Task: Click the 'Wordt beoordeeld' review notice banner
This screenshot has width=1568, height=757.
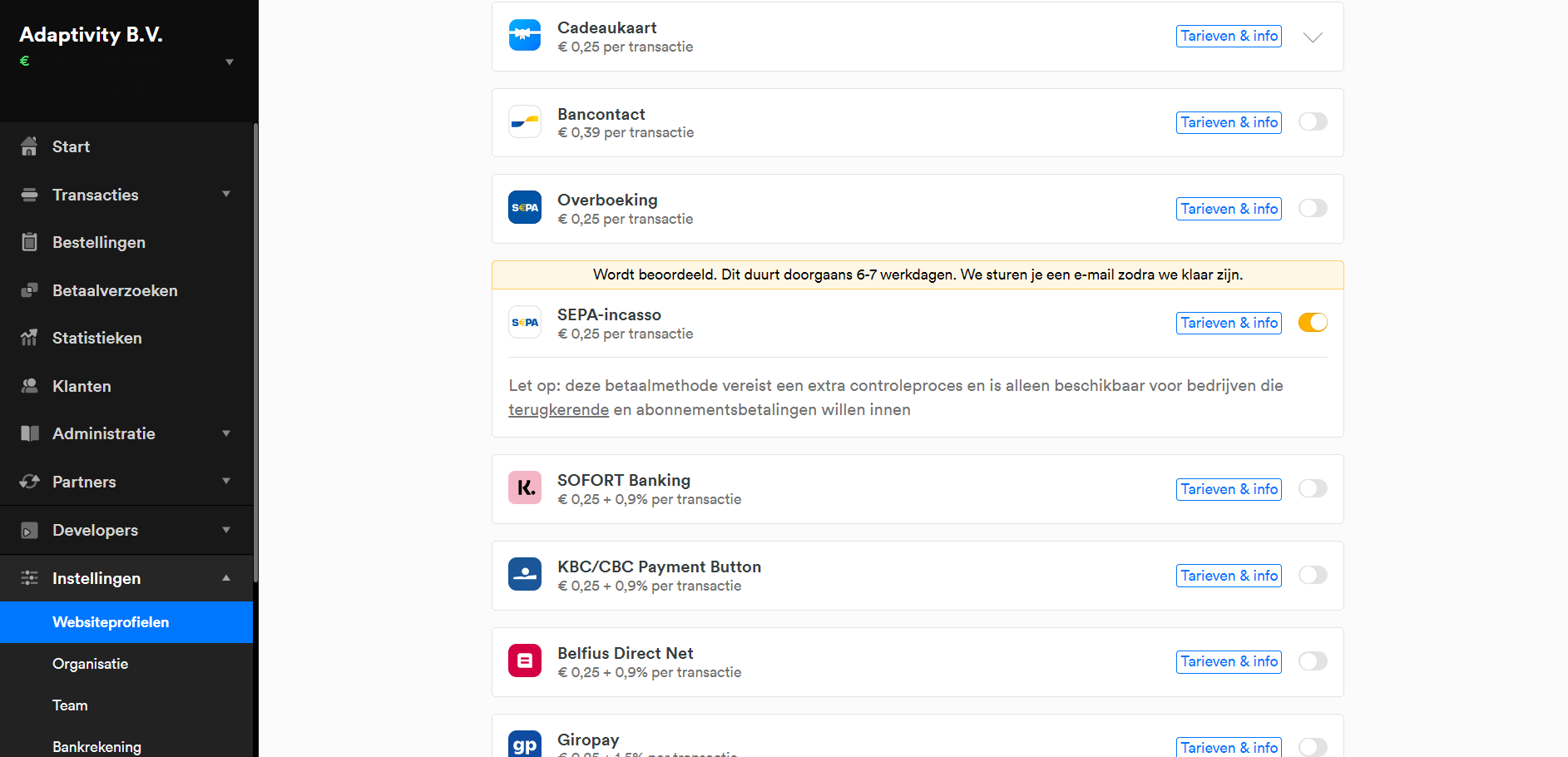Action: pyautogui.click(x=918, y=275)
